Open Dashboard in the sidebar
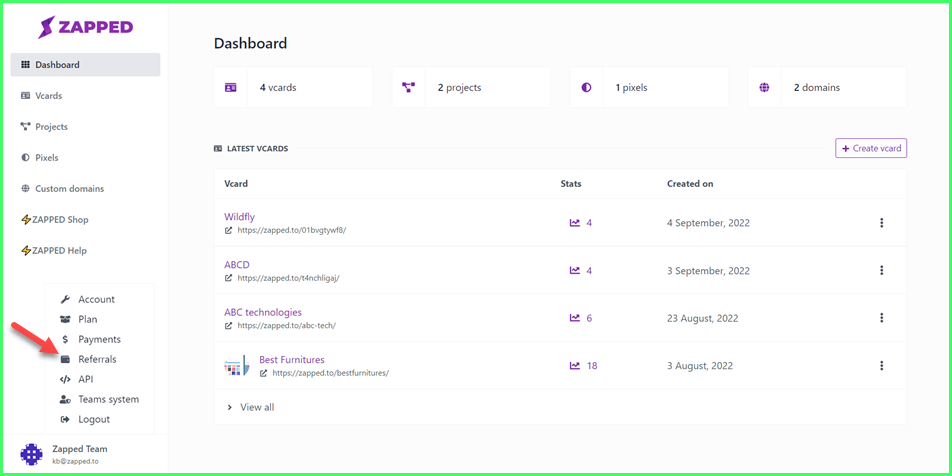952x476 pixels. pos(85,65)
